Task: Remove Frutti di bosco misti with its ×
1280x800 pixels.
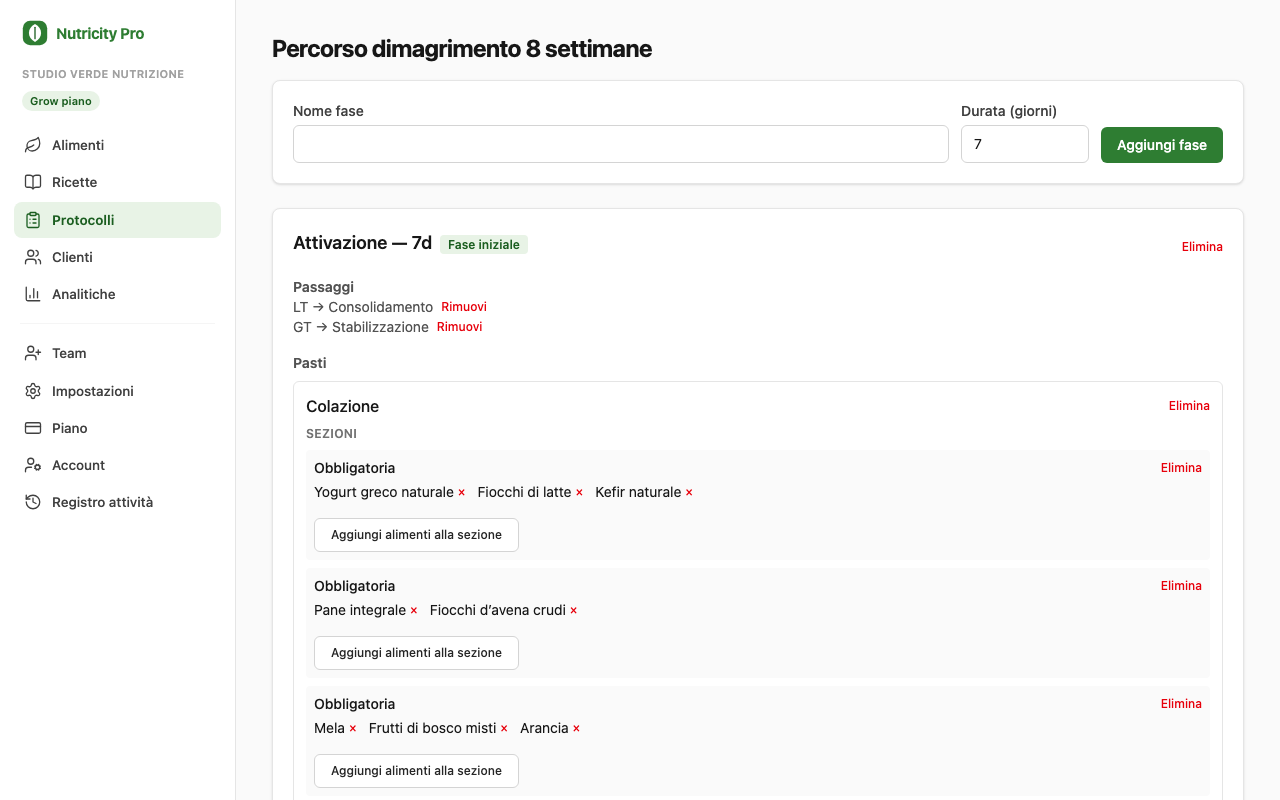Action: (504, 729)
